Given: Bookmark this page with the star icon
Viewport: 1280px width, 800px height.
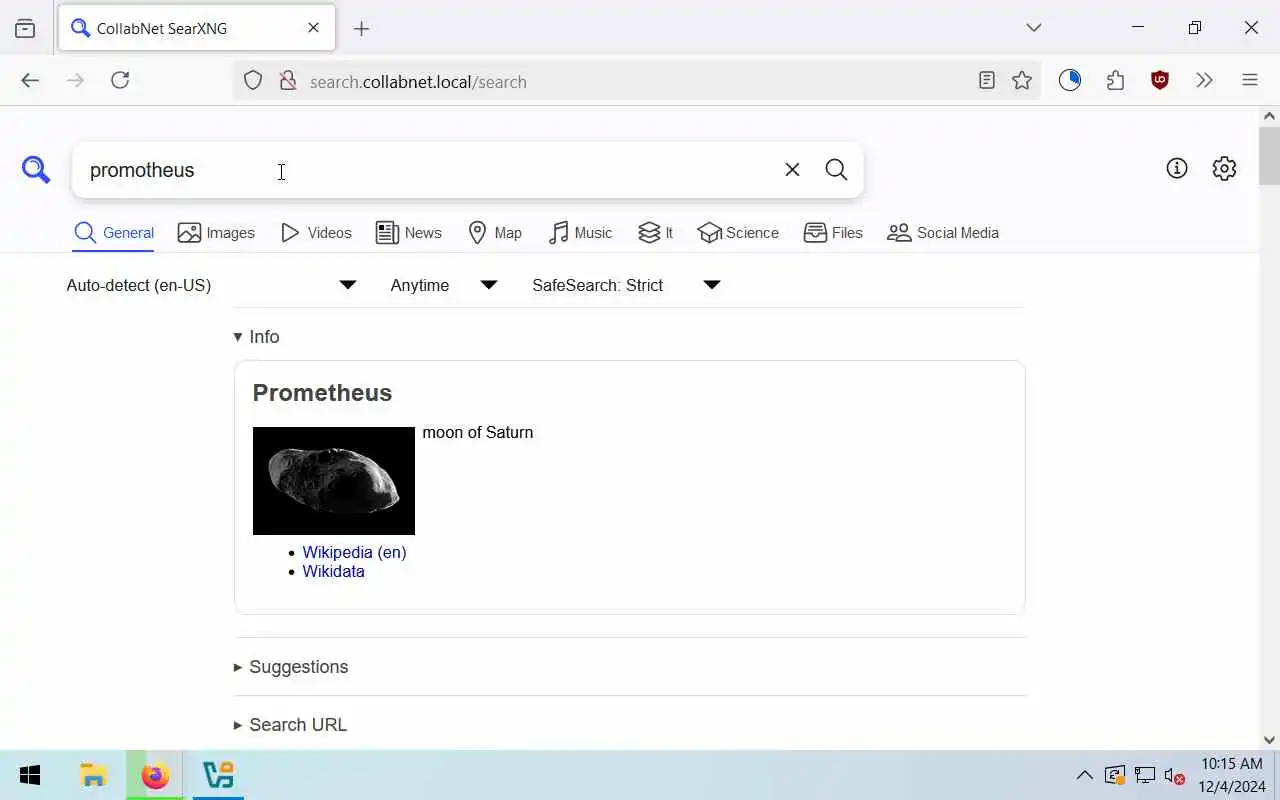Looking at the screenshot, I should click(1022, 81).
